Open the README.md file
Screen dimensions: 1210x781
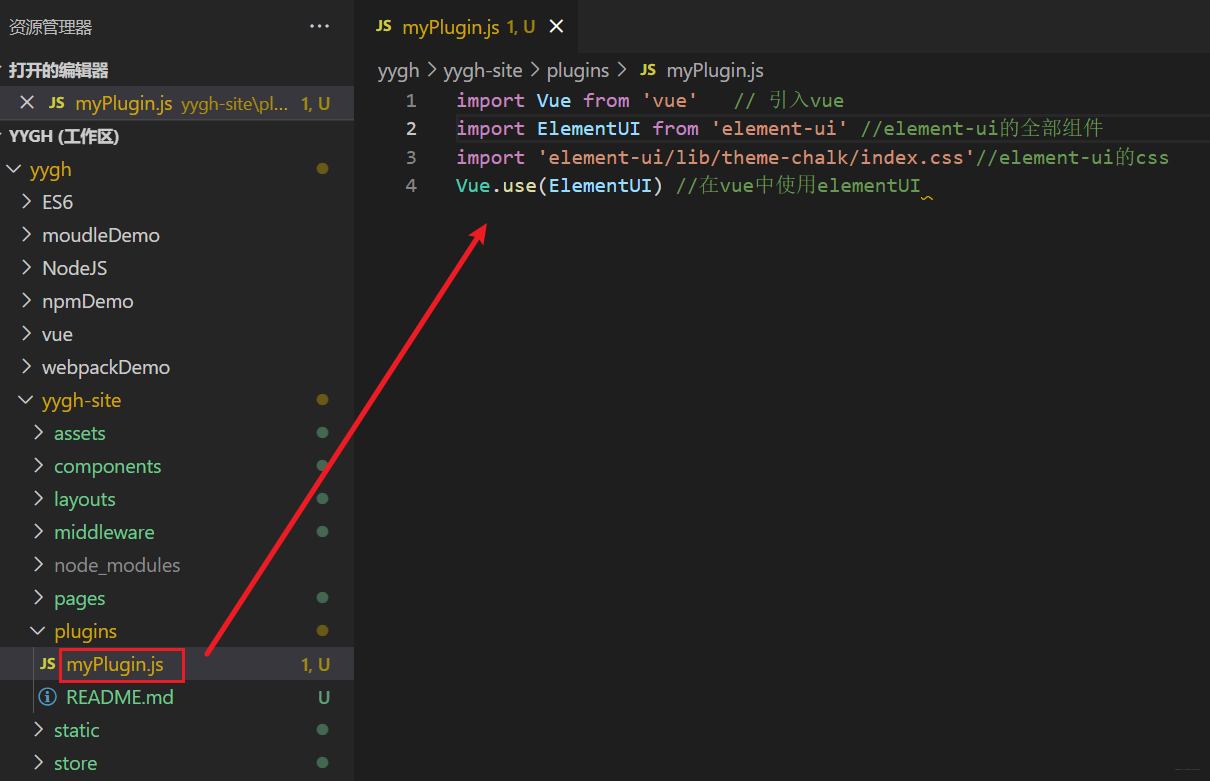[x=120, y=697]
